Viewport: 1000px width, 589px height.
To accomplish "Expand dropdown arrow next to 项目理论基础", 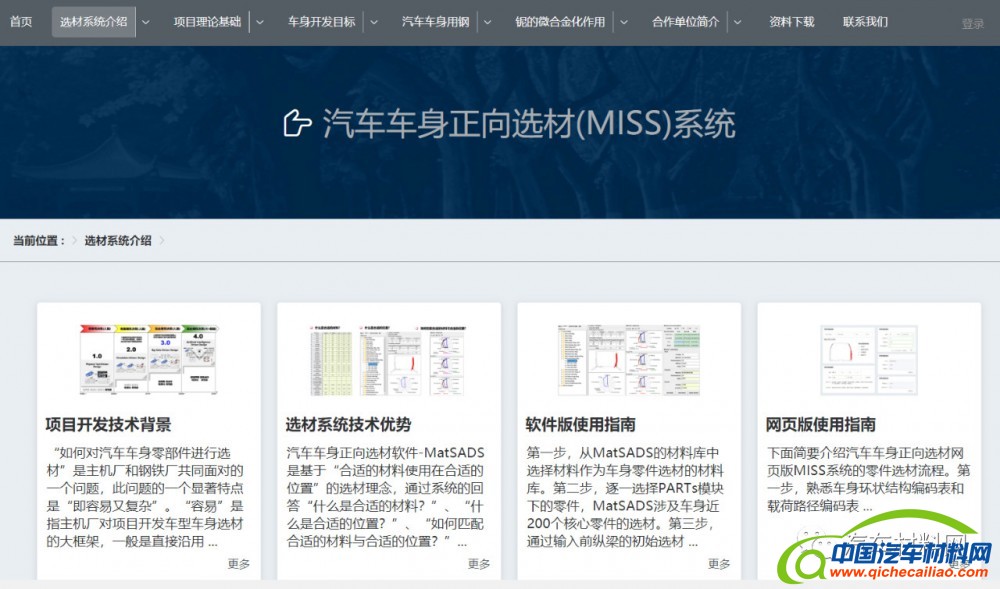I will pos(260,22).
